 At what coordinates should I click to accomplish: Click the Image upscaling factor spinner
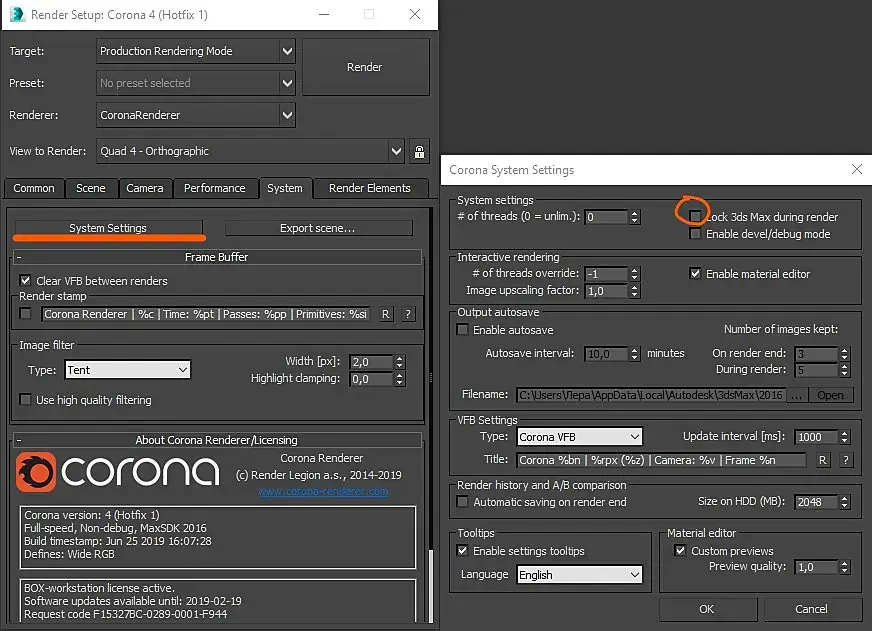[635, 291]
